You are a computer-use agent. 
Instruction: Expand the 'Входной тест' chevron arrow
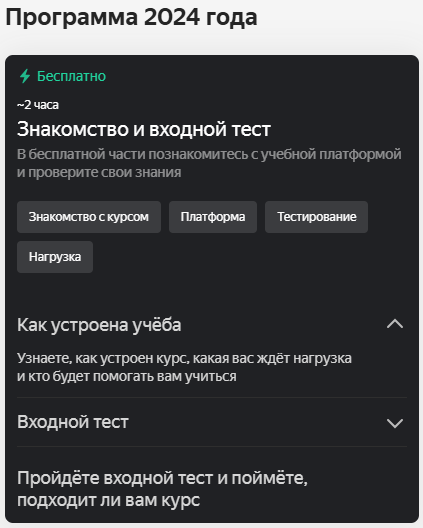point(395,423)
